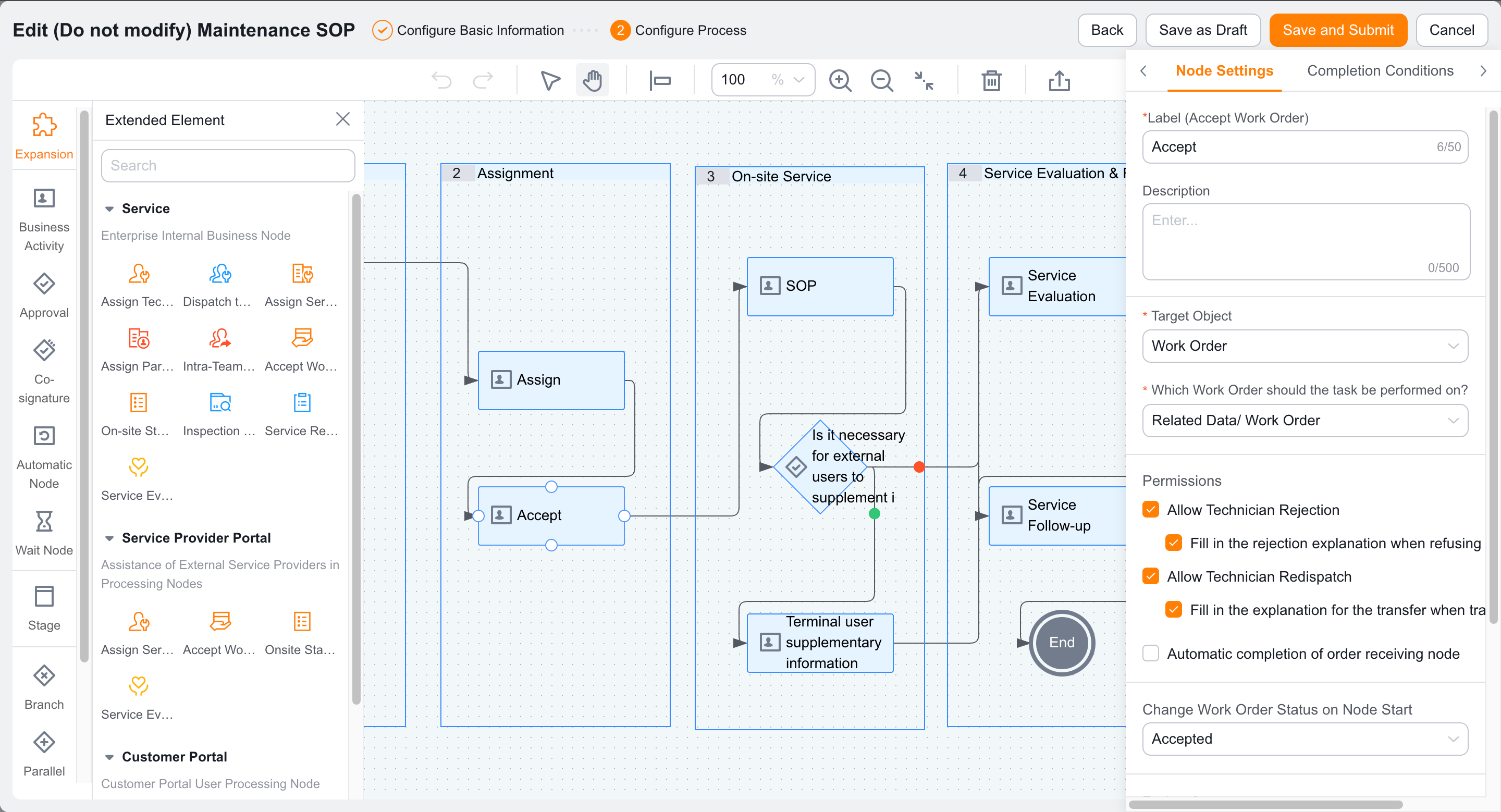Select the Approval element
The width and height of the screenshot is (1501, 812).
click(44, 296)
